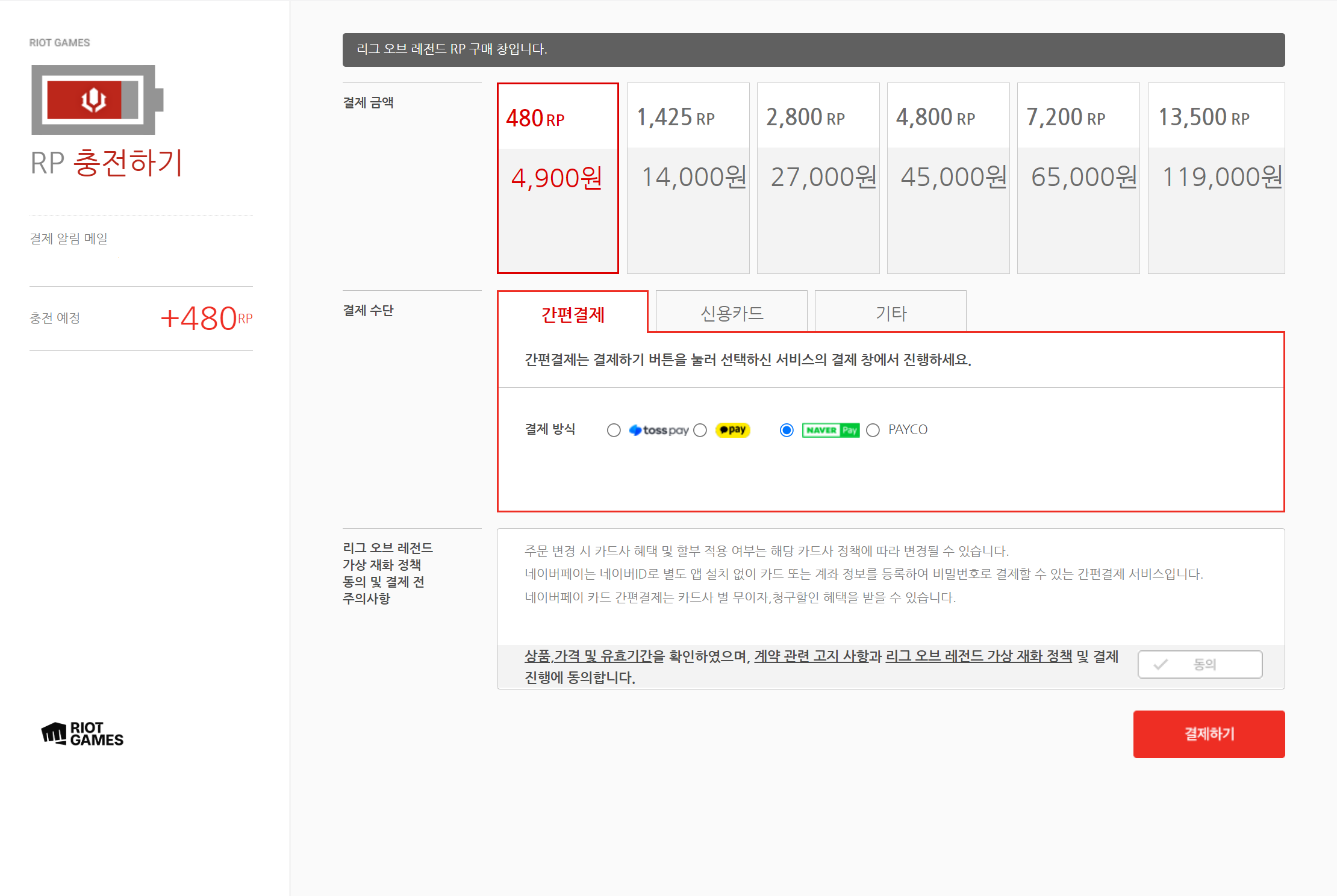Click the +480 RP charge amount
The width and height of the screenshot is (1337, 896).
coord(206,318)
